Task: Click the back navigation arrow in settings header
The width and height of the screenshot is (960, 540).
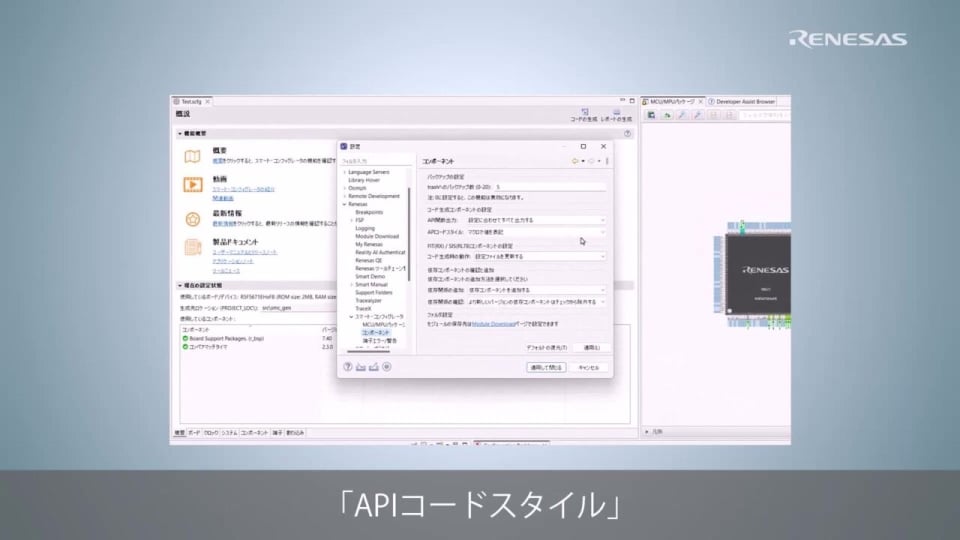Action: pos(575,160)
